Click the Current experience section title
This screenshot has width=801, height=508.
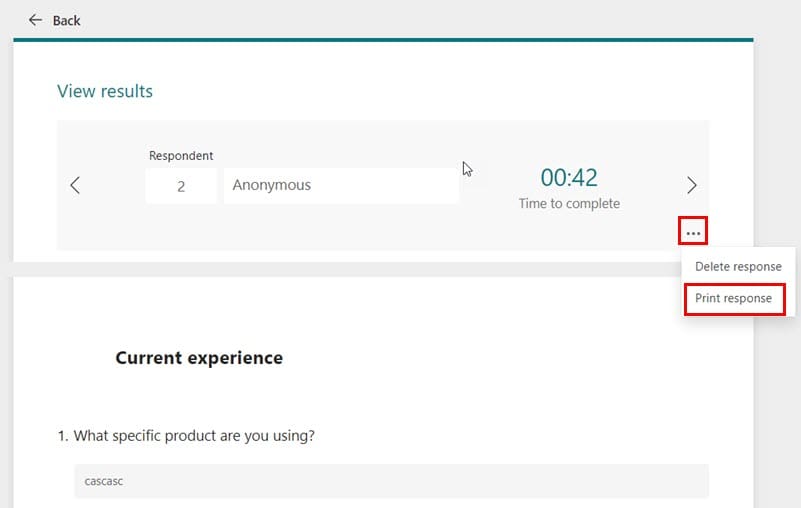tap(199, 358)
